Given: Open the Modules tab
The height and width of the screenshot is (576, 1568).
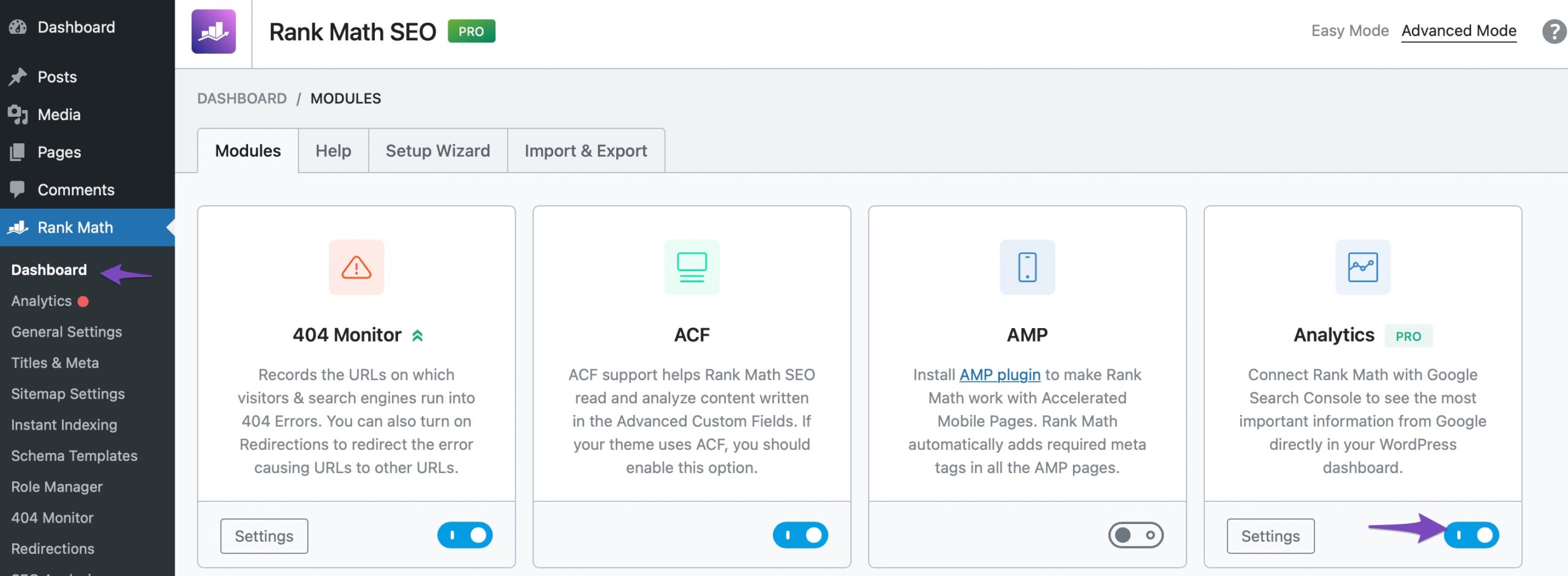Looking at the screenshot, I should [x=248, y=151].
